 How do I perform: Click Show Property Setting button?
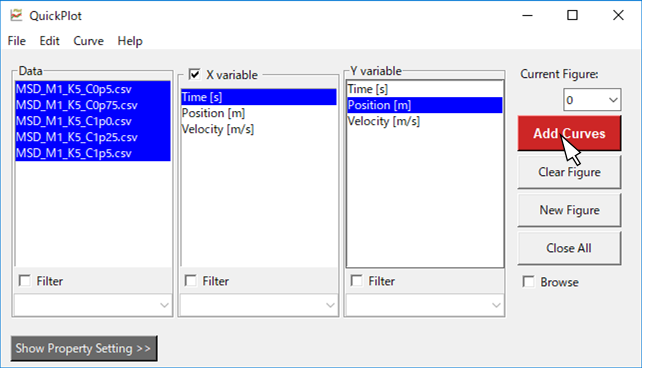(x=84, y=348)
